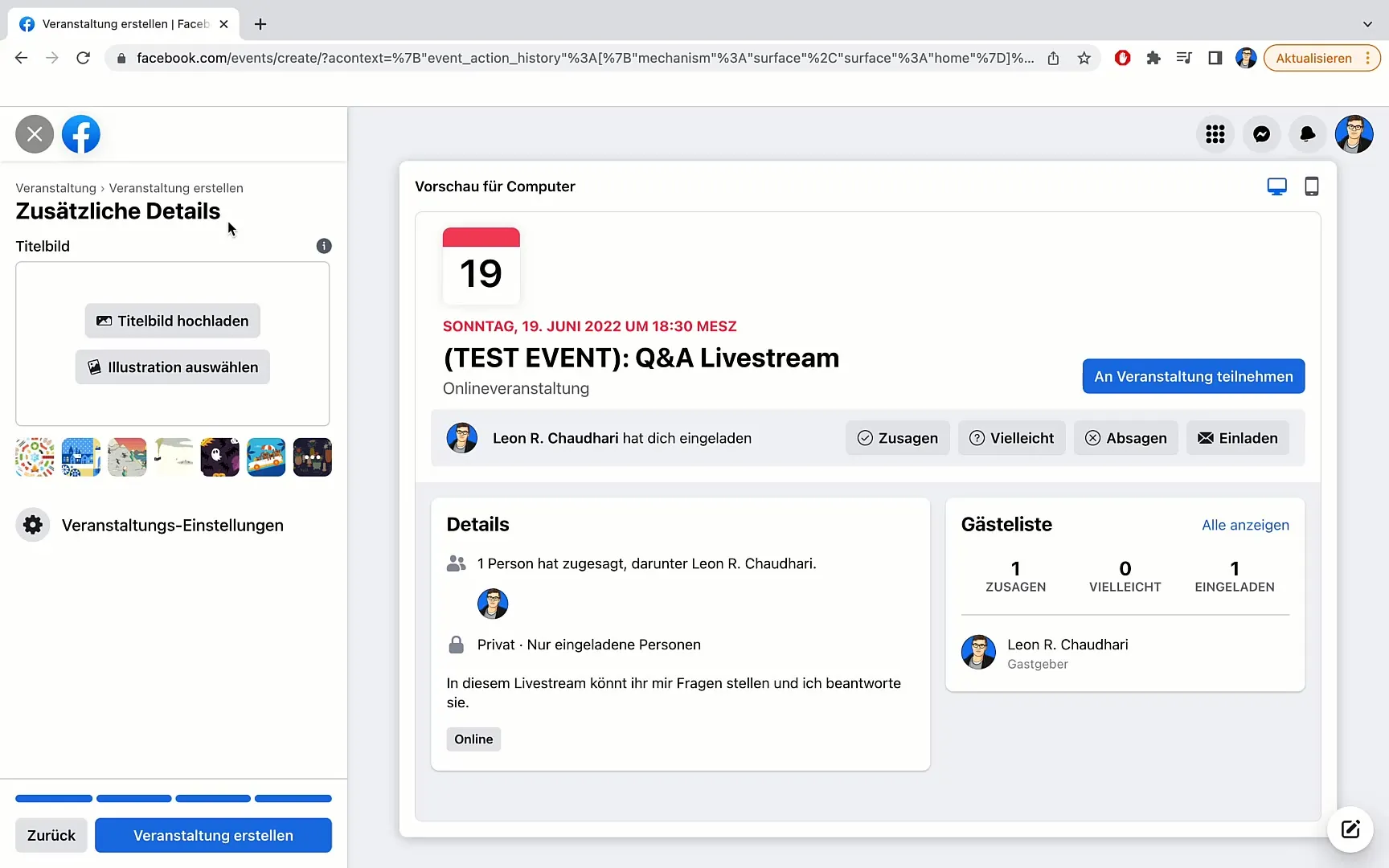Select the Veranstaltung erstellen browser tab
The image size is (1389, 868).
pyautogui.click(x=125, y=24)
